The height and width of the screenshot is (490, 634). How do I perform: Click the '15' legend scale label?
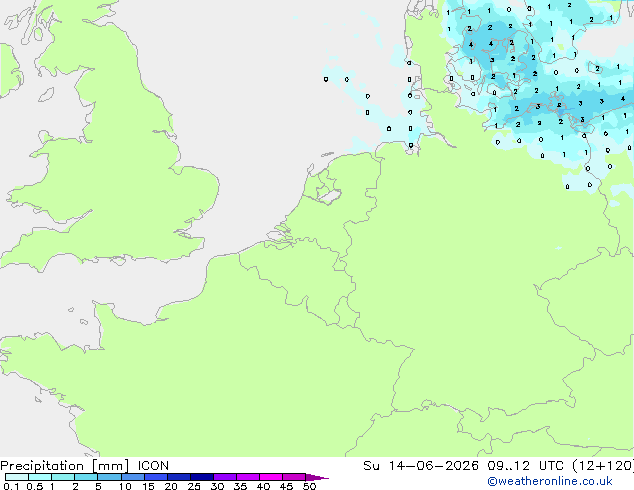(148, 486)
